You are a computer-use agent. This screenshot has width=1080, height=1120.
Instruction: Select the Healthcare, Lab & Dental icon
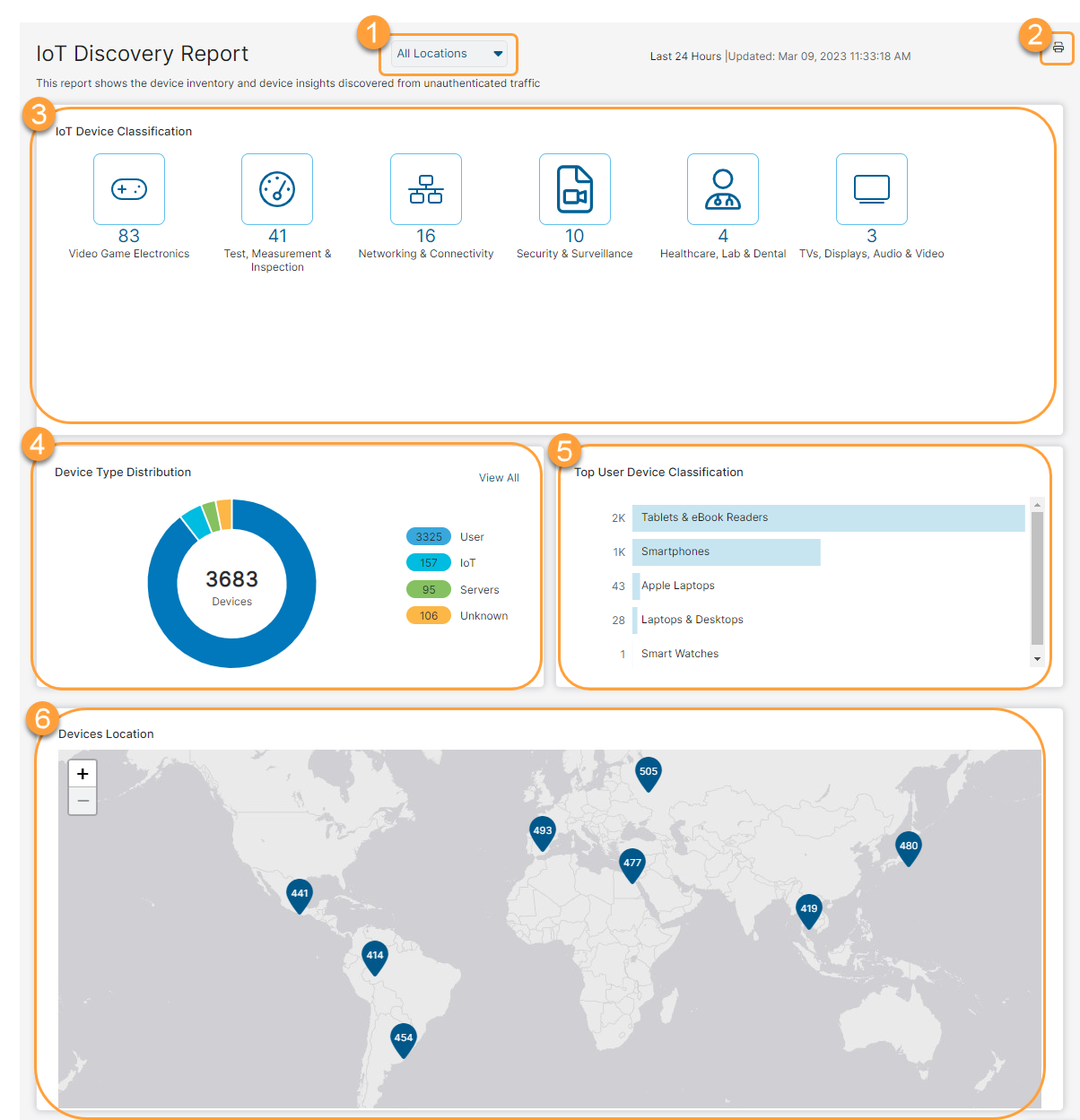[x=722, y=188]
